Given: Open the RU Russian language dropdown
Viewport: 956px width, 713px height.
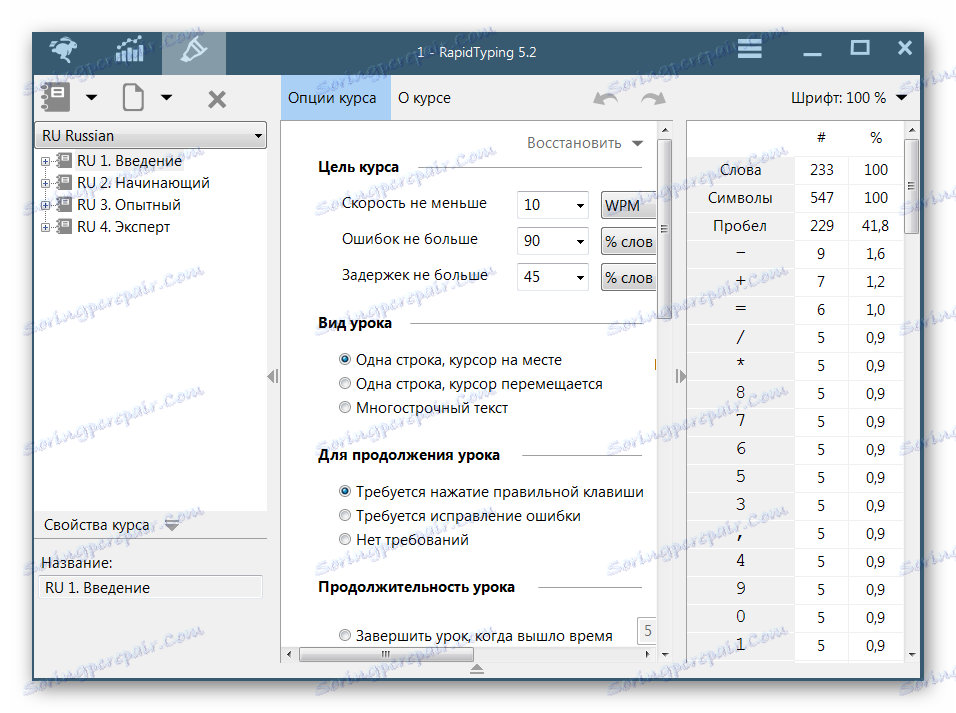Looking at the screenshot, I should pos(151,135).
